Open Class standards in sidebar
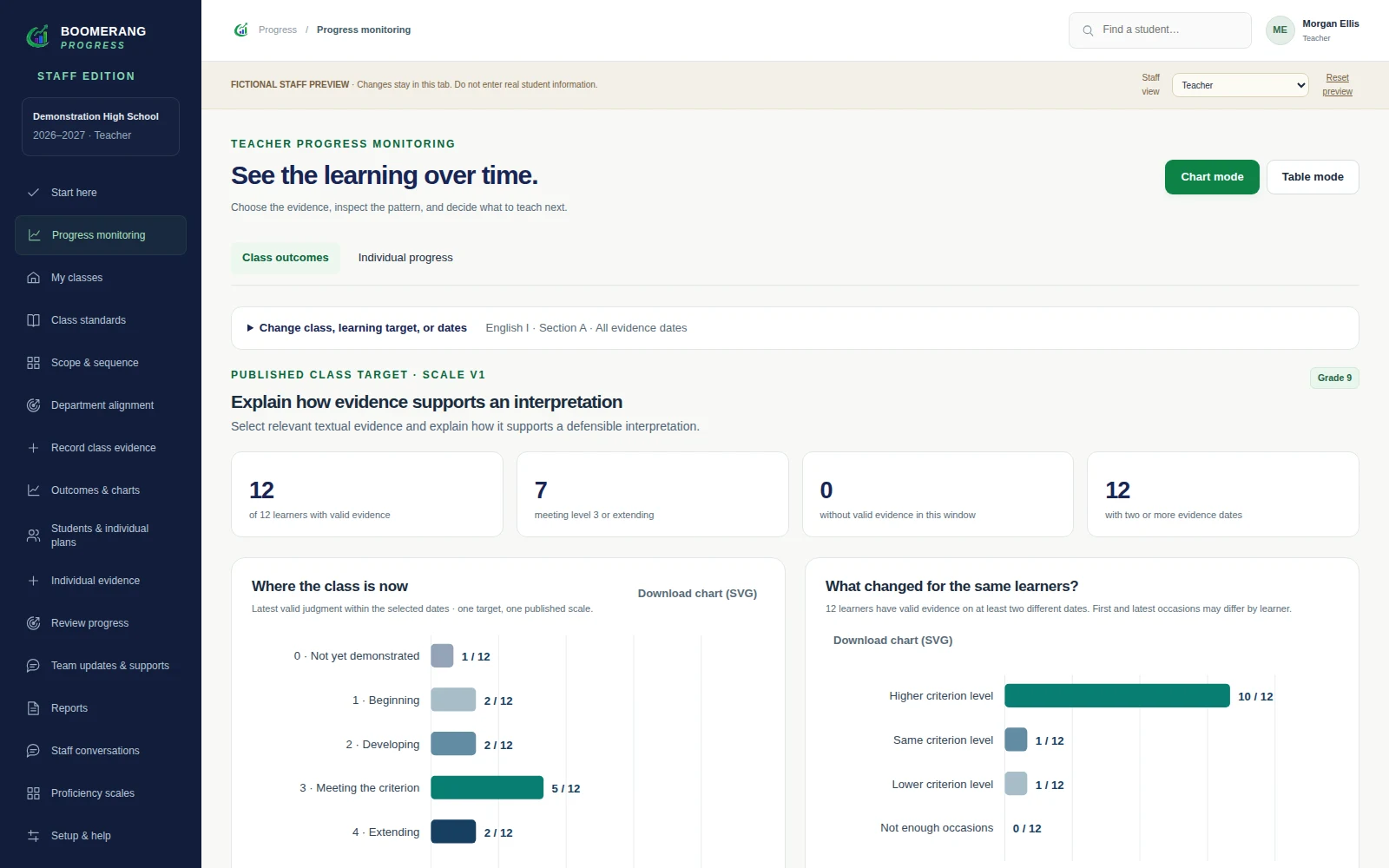 [101, 320]
